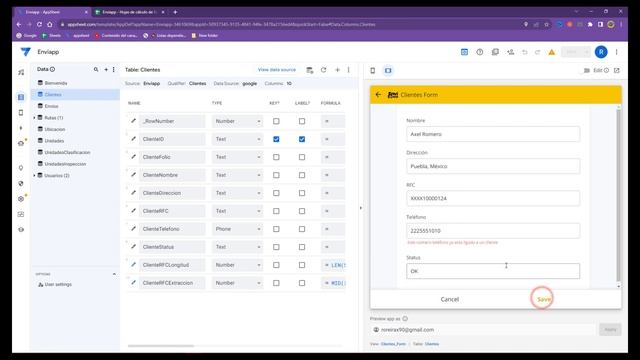
Task: Open Table Clientes more options menu
Action: pos(349,70)
